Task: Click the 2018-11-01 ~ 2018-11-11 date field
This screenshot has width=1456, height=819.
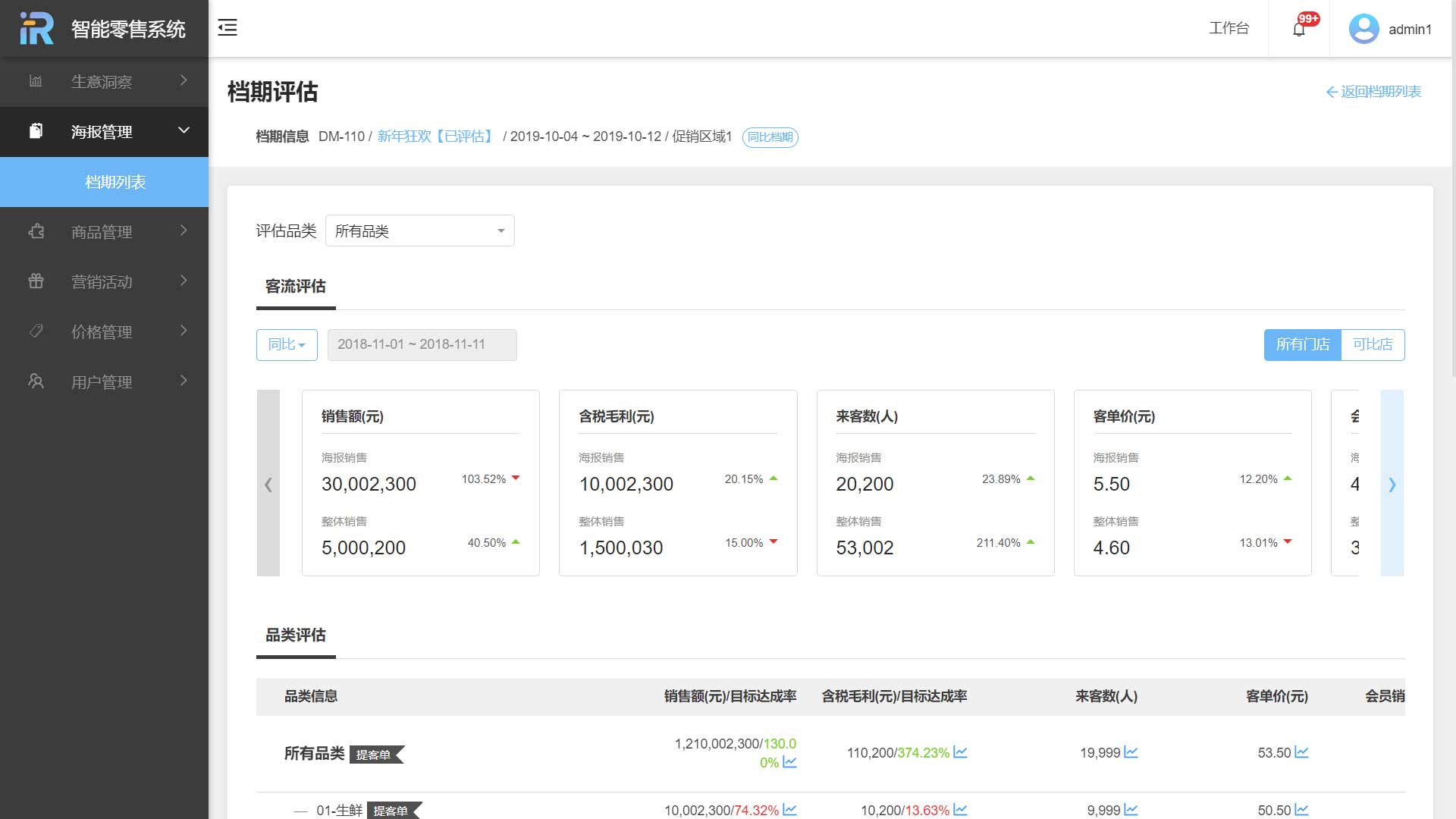Action: [422, 344]
